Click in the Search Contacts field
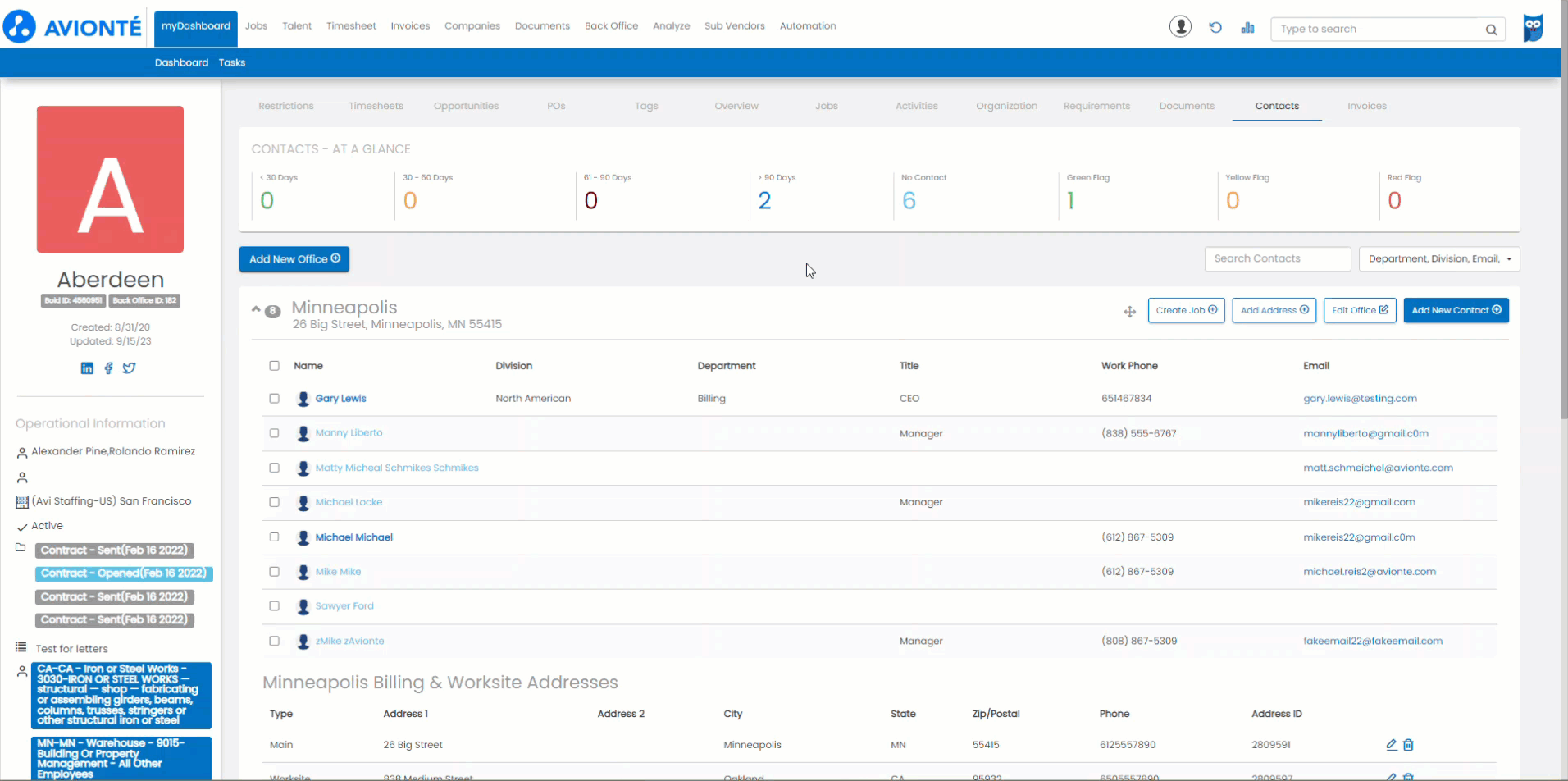Image resolution: width=1568 pixels, height=781 pixels. coord(1278,259)
